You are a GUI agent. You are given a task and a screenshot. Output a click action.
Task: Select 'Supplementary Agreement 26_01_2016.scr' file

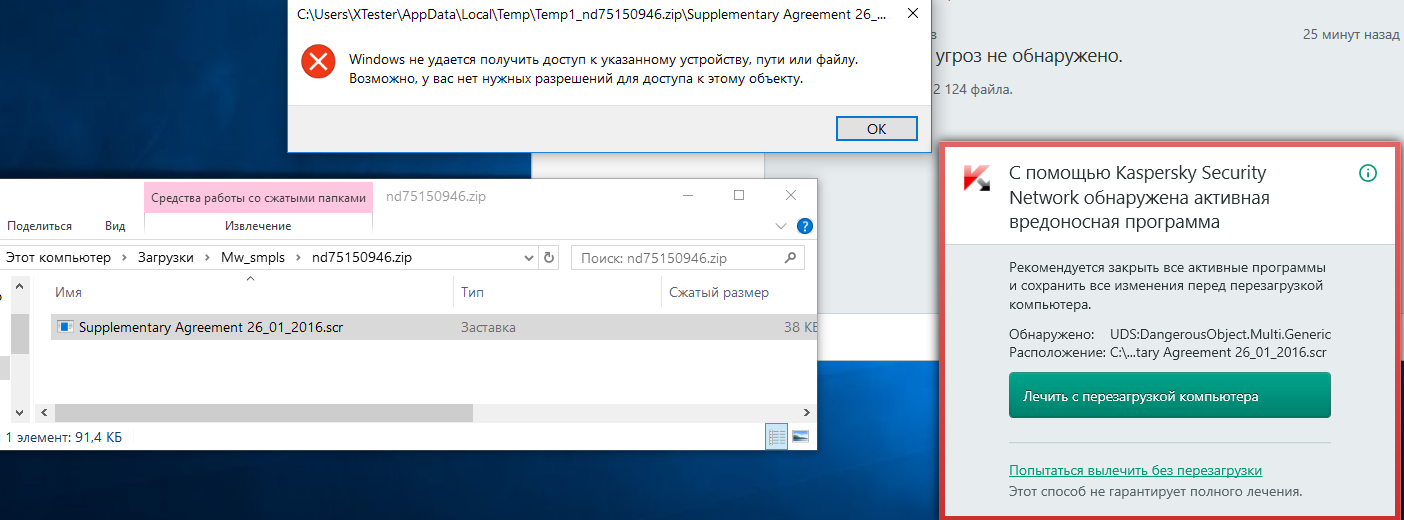[x=212, y=327]
